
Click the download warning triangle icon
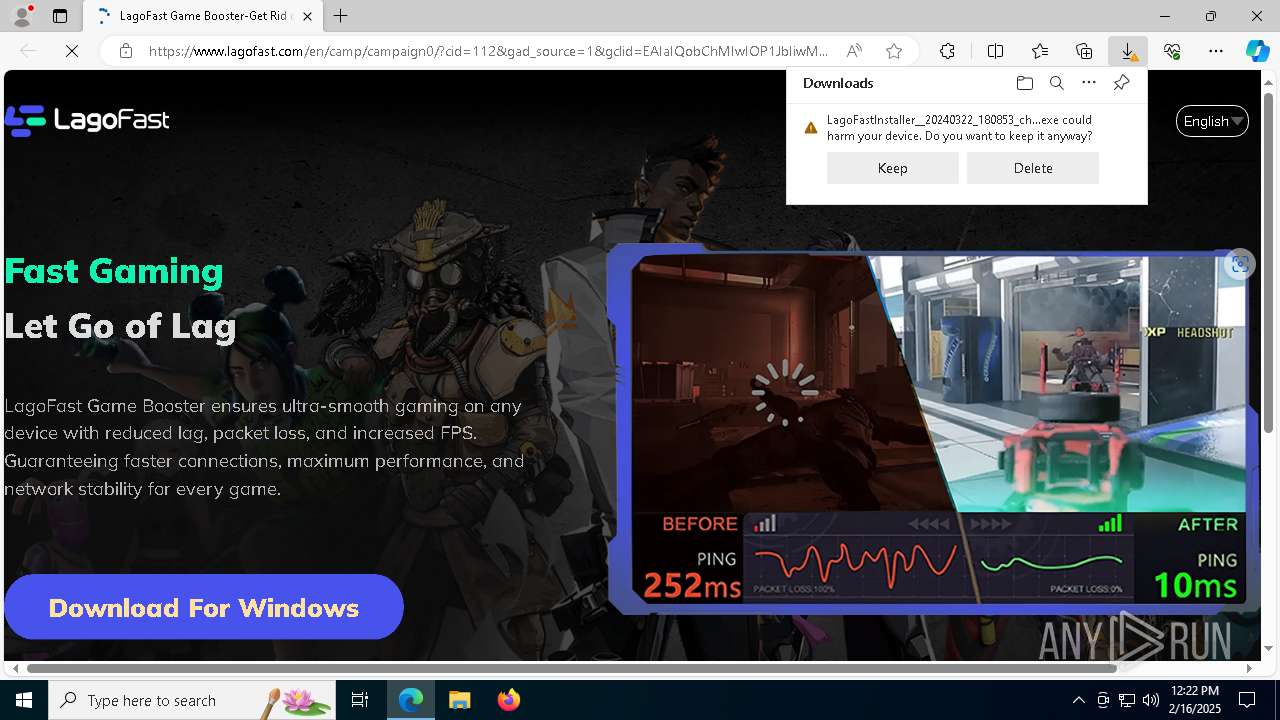811,128
